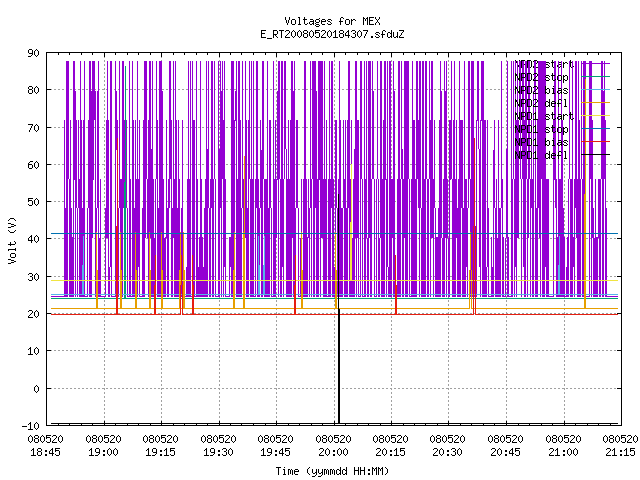The height and width of the screenshot is (480, 640).
Task: Click the purple NPD2 start legend line
Action: point(596,64)
